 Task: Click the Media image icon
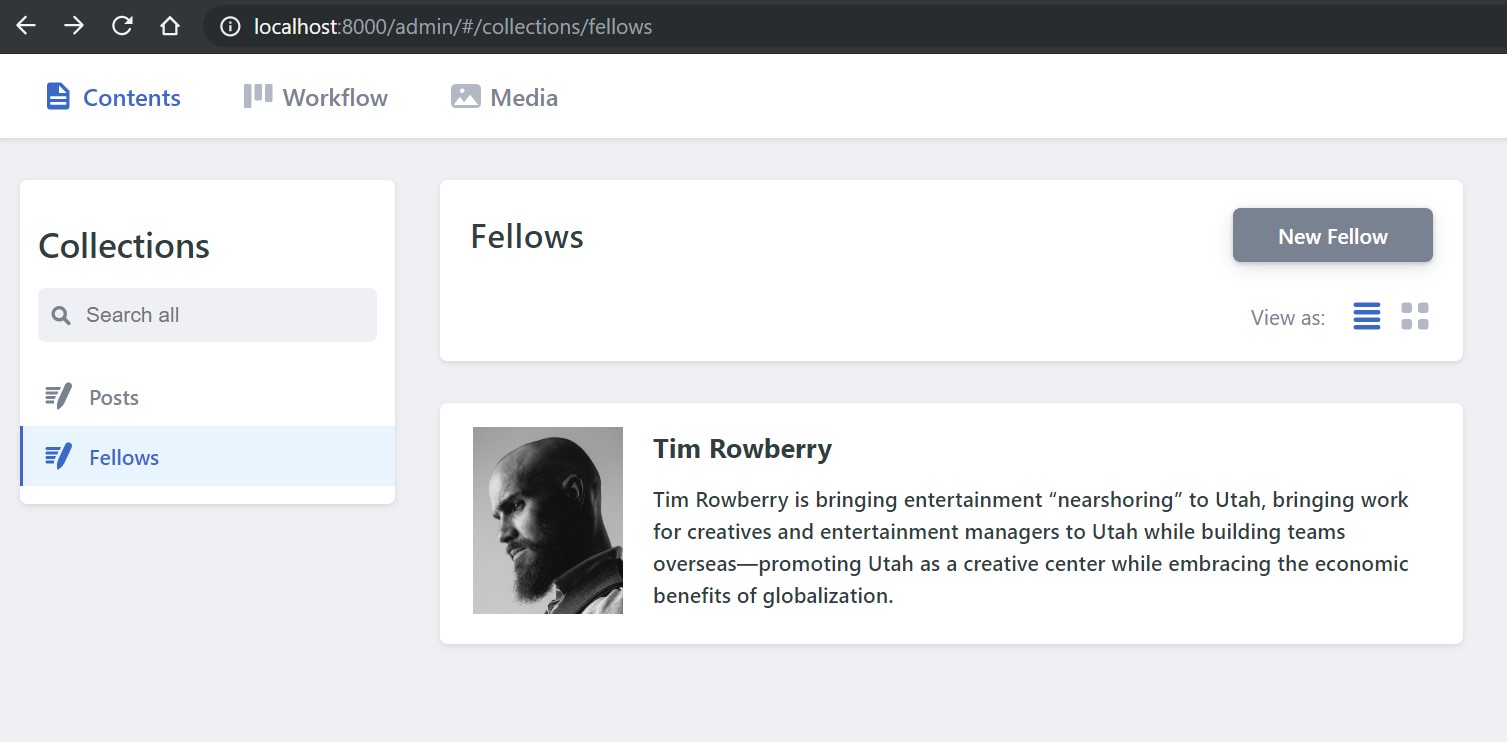point(466,96)
